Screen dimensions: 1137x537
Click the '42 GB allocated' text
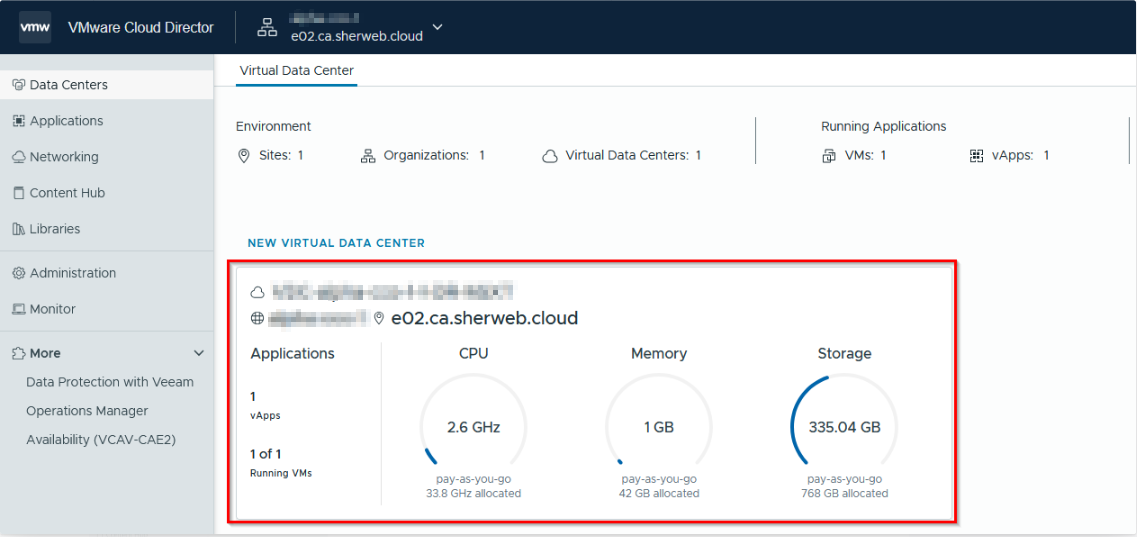659,494
